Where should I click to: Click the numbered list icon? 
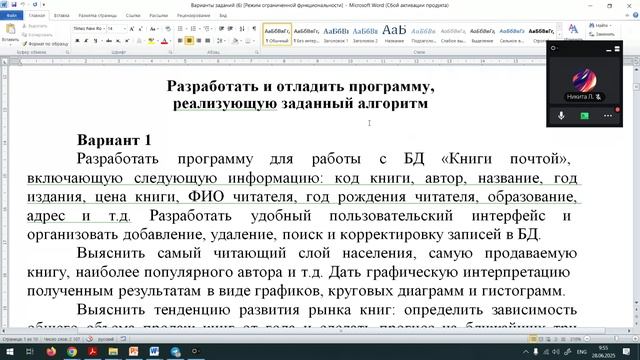tap(193, 29)
